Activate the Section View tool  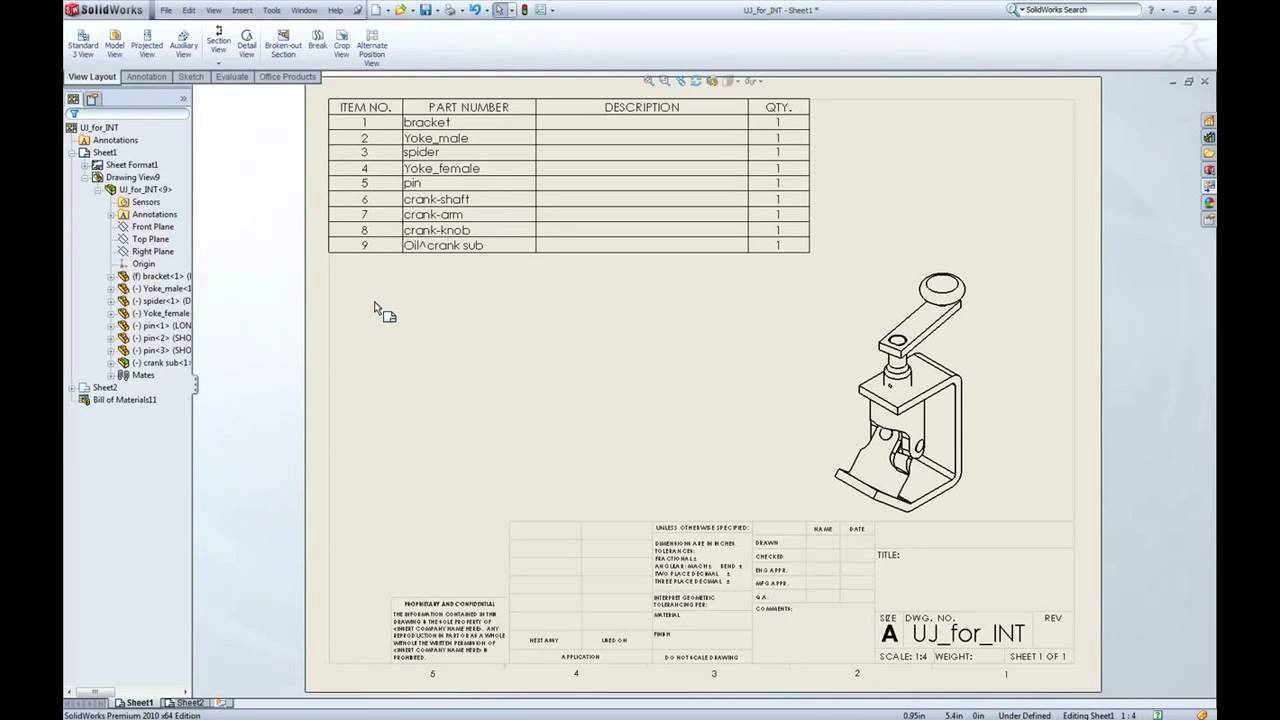[218, 40]
